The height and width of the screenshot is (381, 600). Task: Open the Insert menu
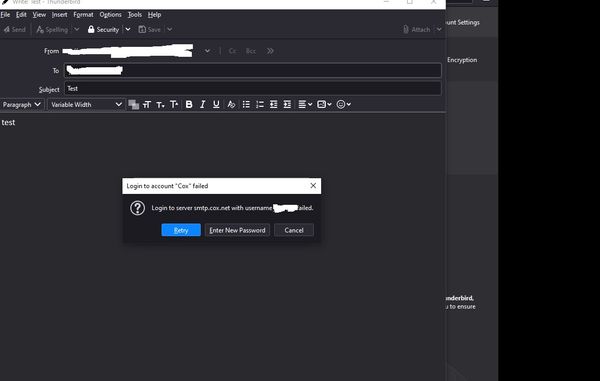point(59,15)
